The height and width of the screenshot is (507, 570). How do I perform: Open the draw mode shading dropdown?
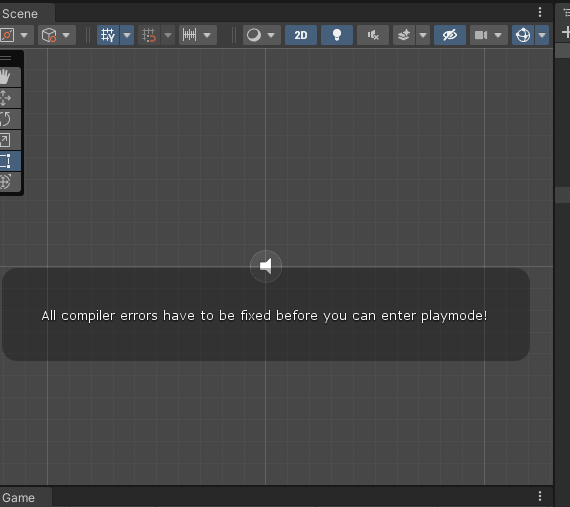pos(262,35)
